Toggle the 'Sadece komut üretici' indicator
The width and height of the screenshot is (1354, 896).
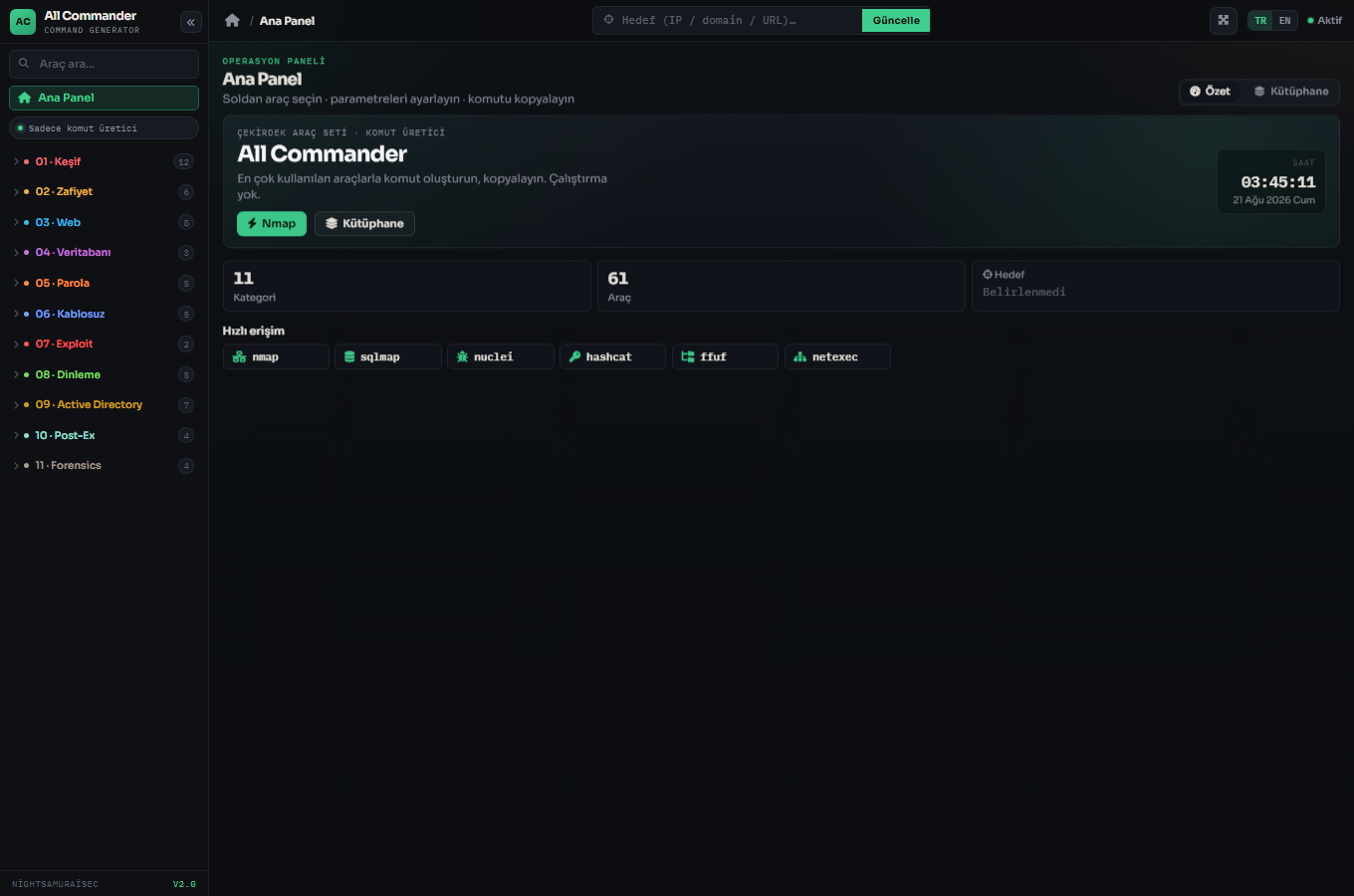tap(104, 128)
